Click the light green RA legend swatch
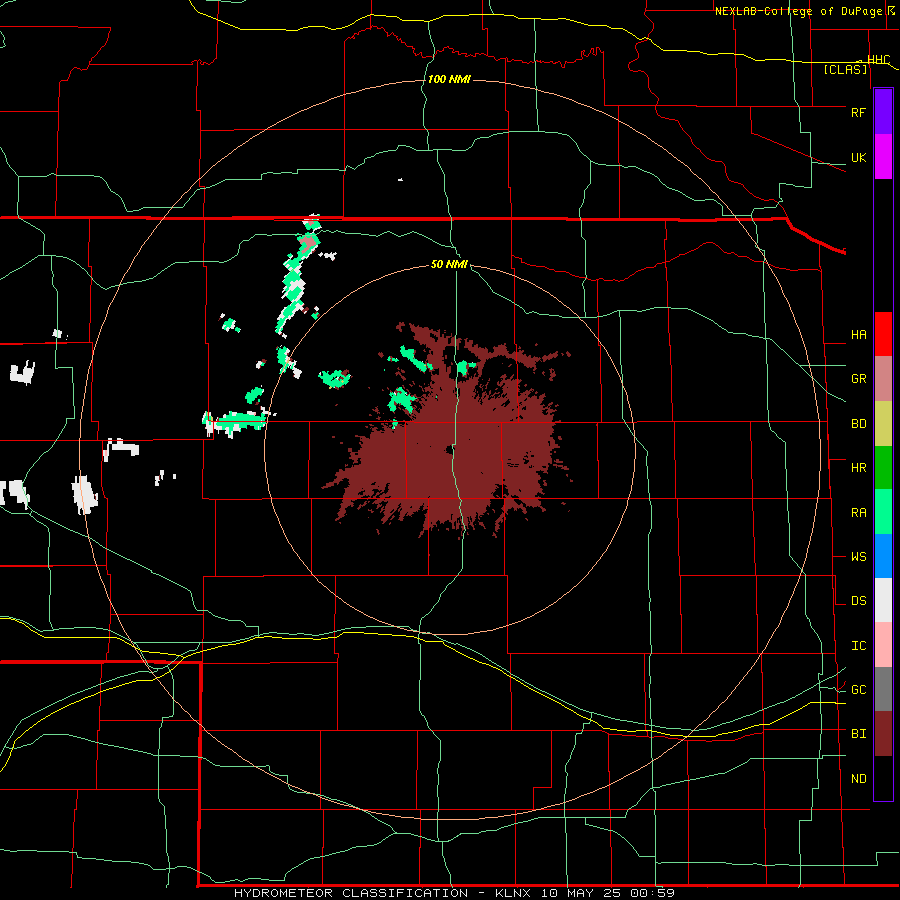Screen dimensions: 900x900 (883, 512)
